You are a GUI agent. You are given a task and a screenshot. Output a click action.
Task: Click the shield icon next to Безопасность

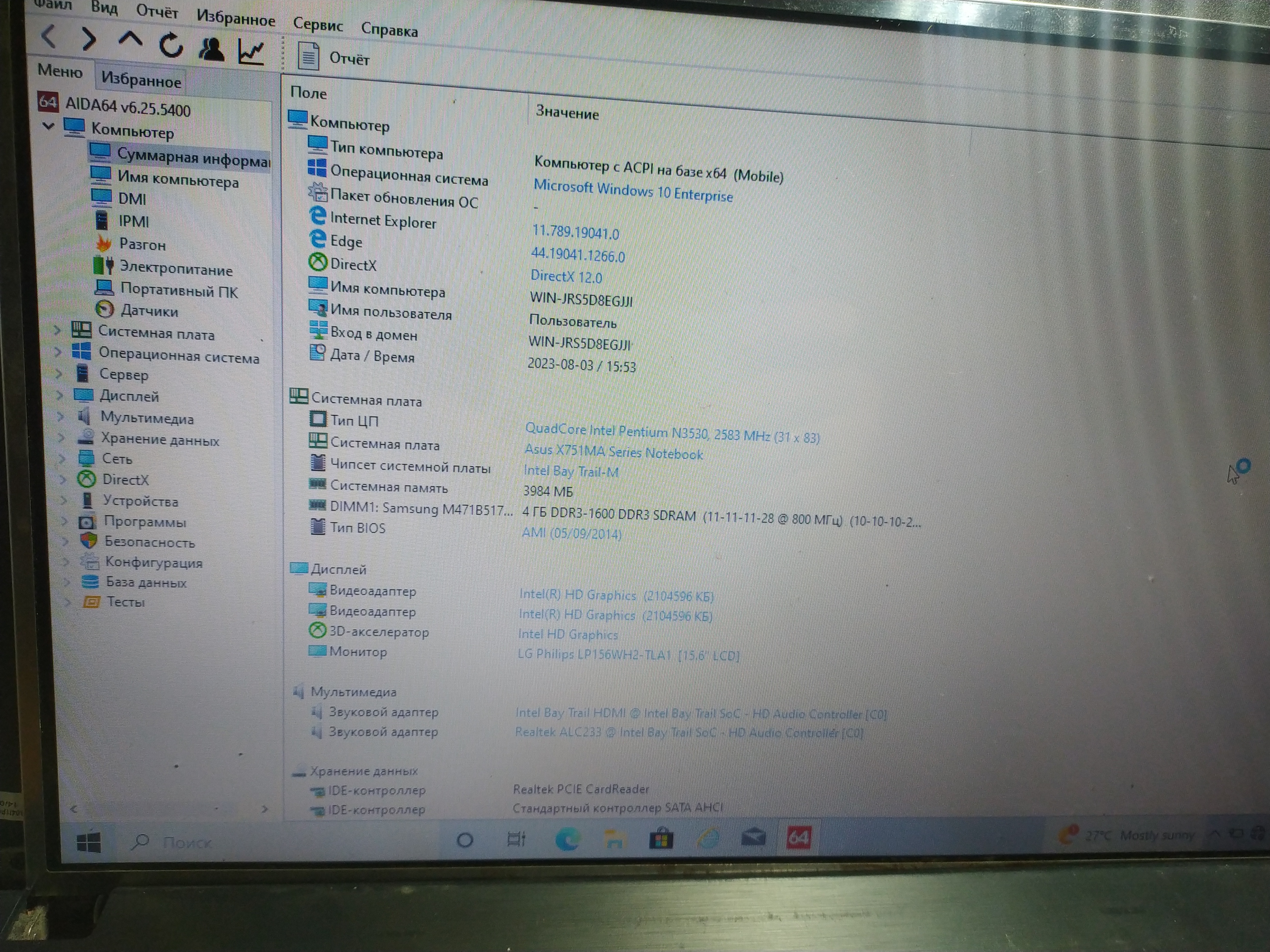click(88, 541)
